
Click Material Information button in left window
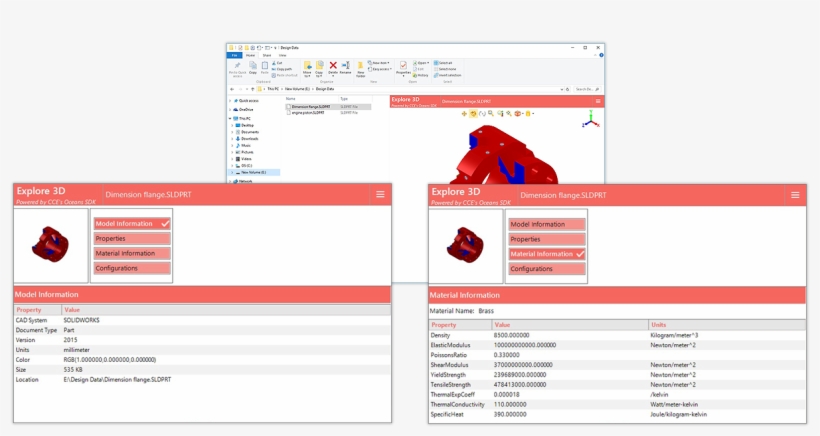click(132, 253)
